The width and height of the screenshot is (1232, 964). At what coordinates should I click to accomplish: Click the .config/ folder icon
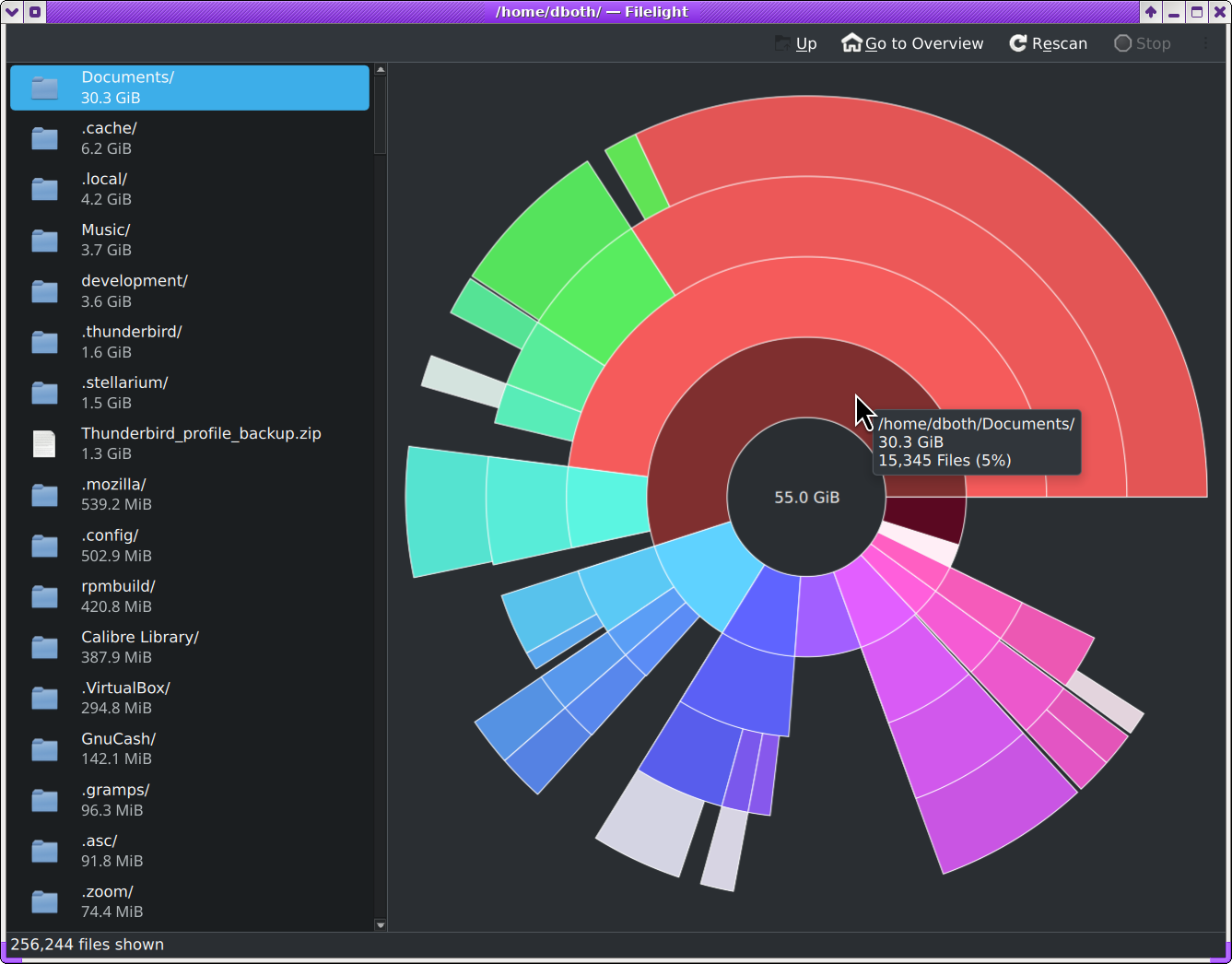44,546
